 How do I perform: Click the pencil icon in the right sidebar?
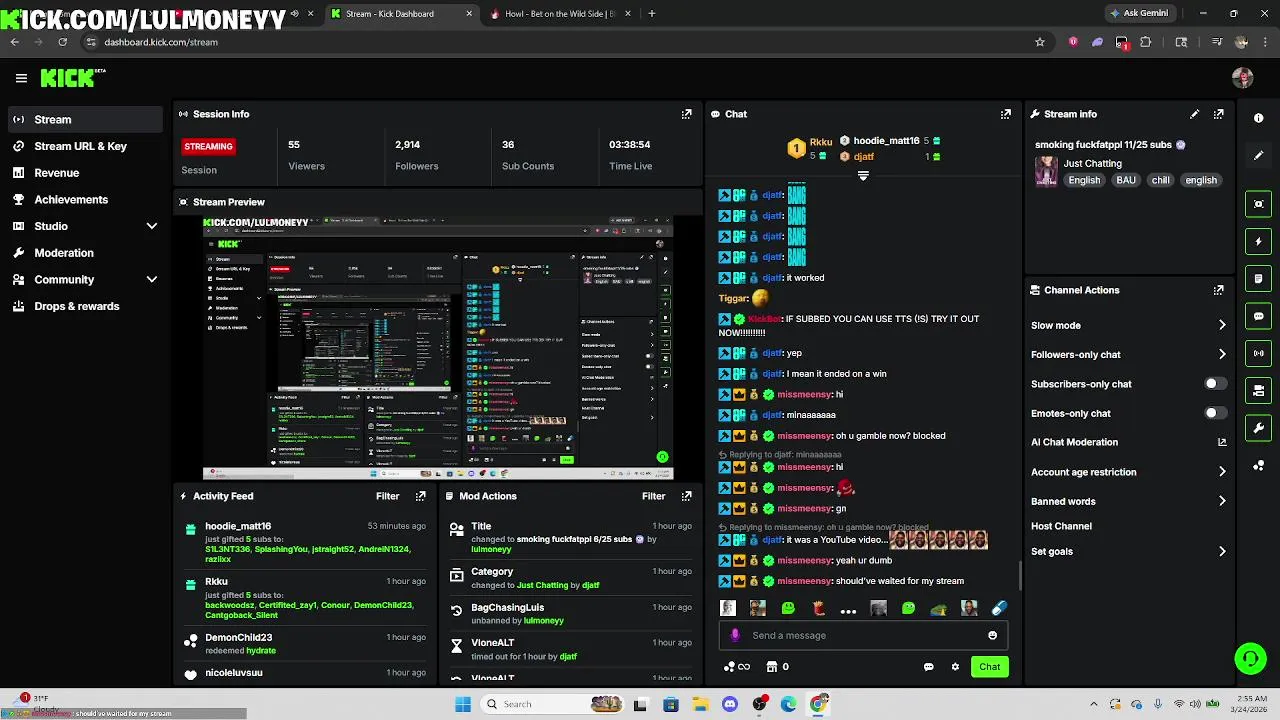click(x=1258, y=156)
